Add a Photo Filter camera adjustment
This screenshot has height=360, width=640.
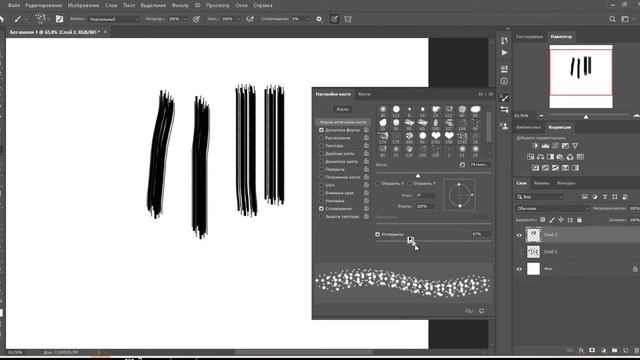pyautogui.click(x=560, y=157)
